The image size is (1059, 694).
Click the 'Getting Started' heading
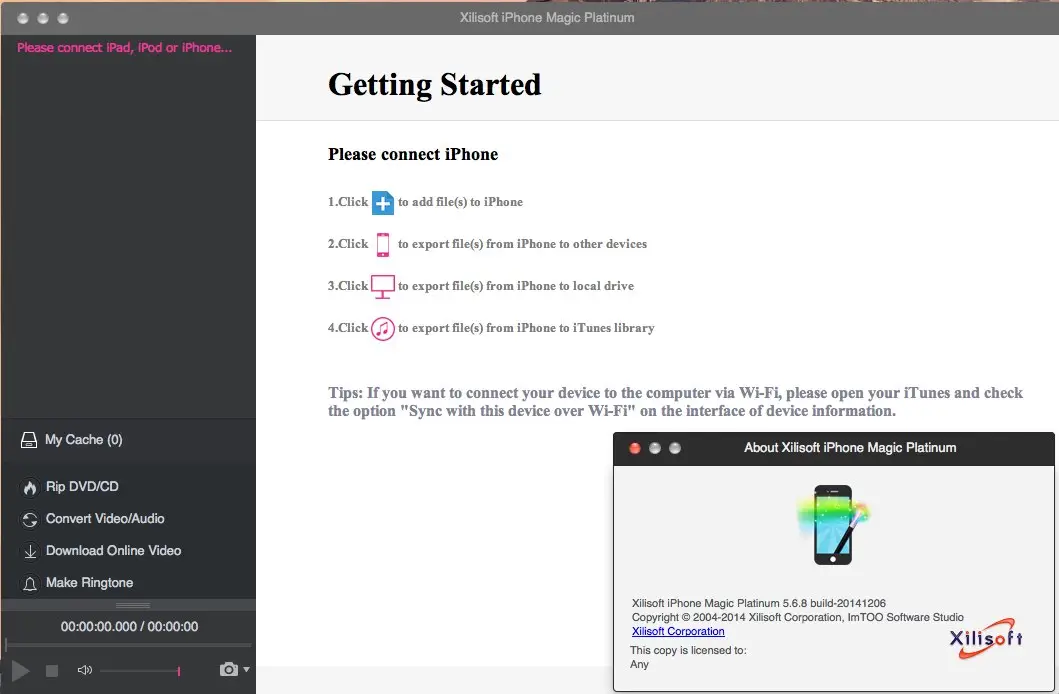[x=434, y=85]
